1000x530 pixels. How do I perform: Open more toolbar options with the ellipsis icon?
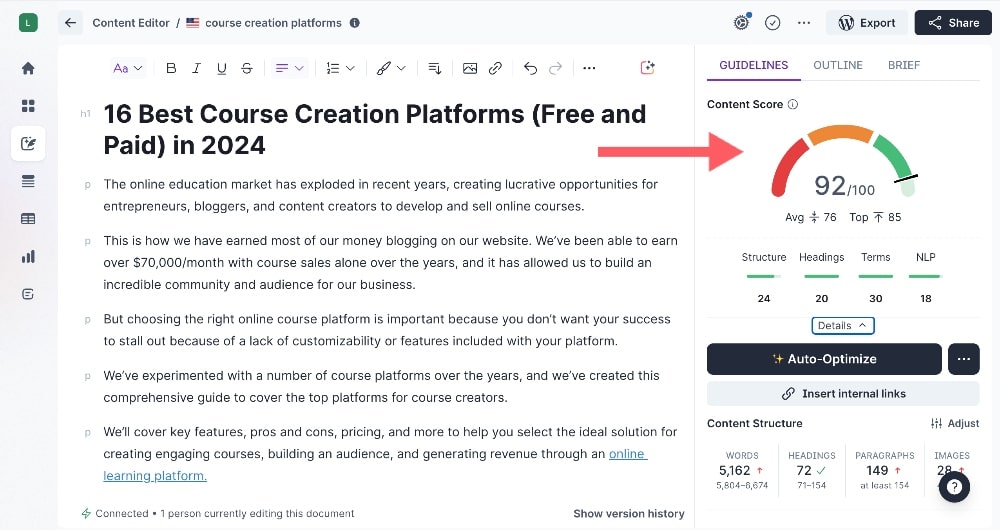pyautogui.click(x=589, y=68)
